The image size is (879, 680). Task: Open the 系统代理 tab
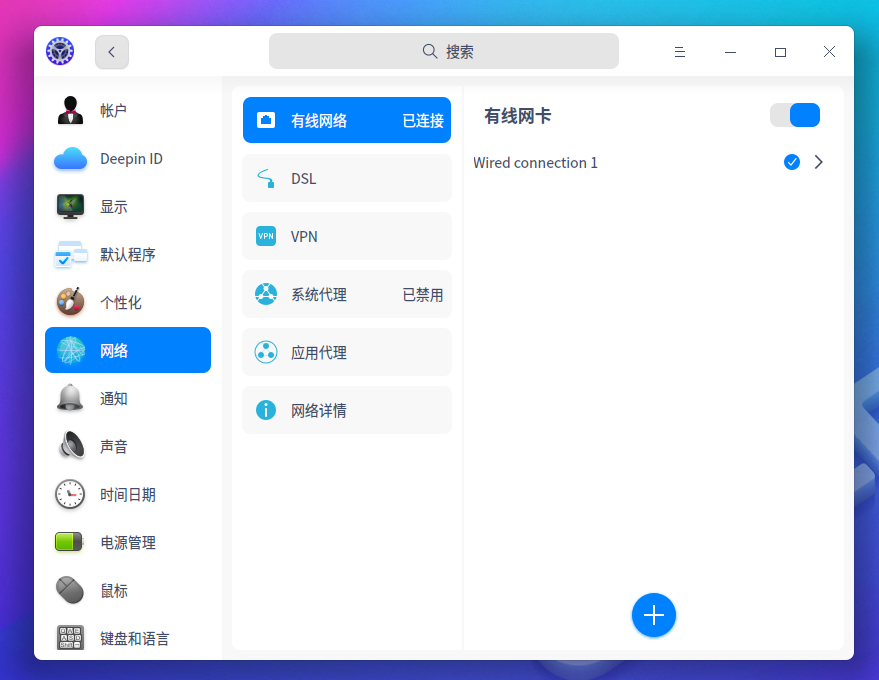point(347,294)
